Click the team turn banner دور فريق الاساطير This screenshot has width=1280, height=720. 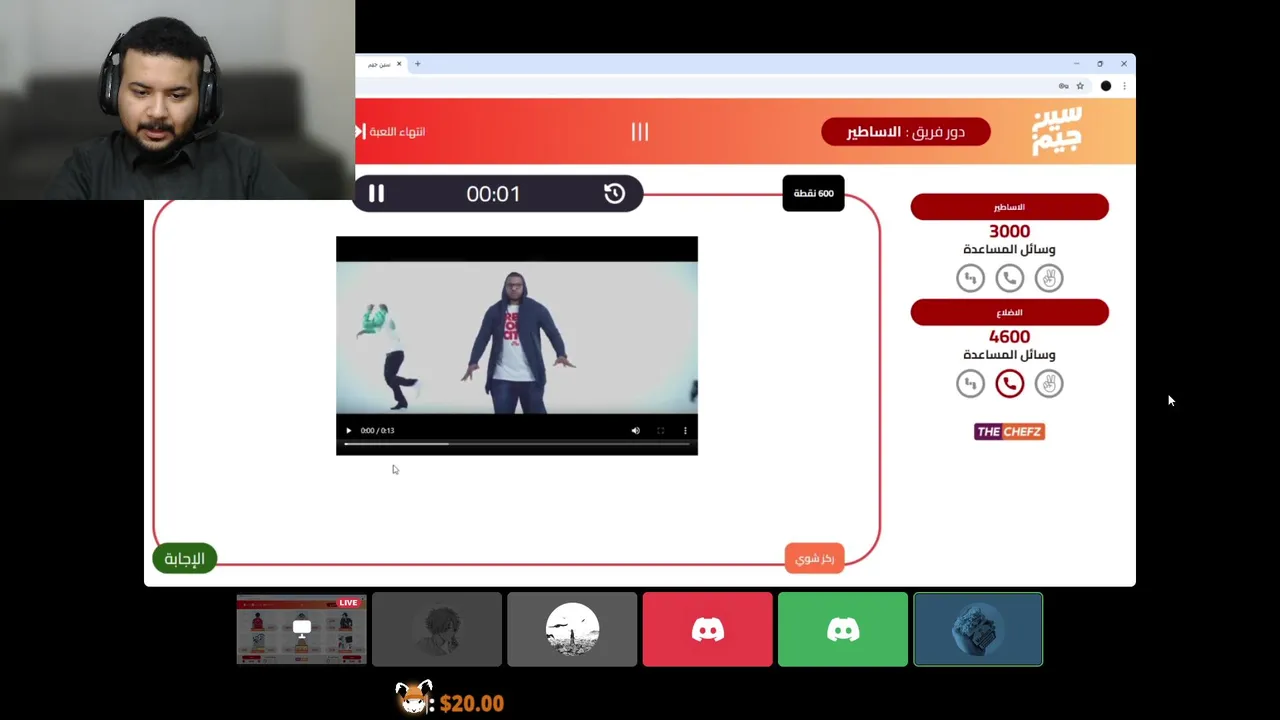(x=906, y=132)
